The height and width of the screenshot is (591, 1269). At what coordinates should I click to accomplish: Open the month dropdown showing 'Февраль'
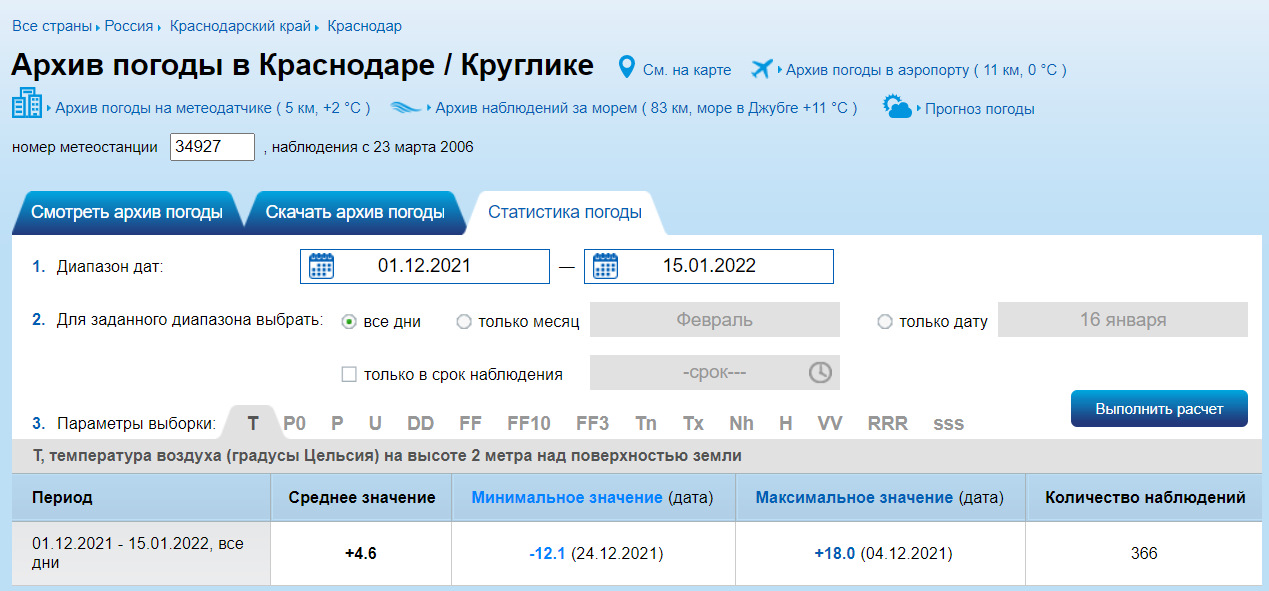714,319
